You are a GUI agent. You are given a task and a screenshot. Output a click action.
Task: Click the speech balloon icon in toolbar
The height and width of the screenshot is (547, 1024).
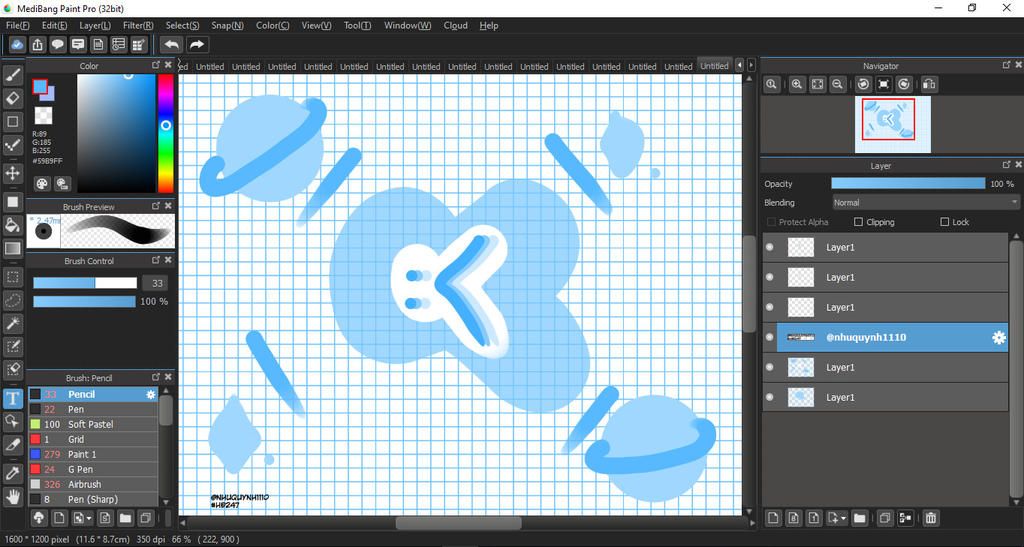pyautogui.click(x=57, y=44)
